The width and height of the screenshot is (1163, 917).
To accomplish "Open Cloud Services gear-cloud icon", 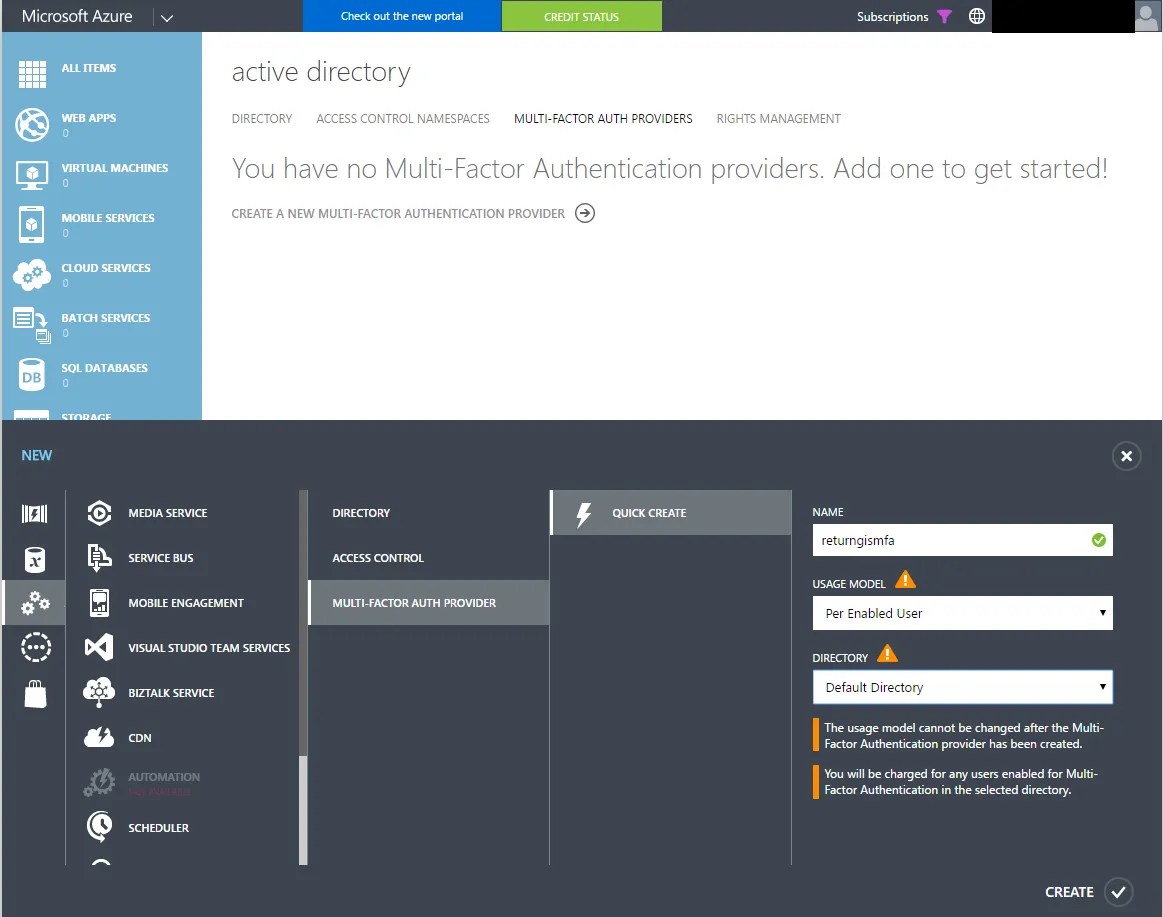I will 32,275.
